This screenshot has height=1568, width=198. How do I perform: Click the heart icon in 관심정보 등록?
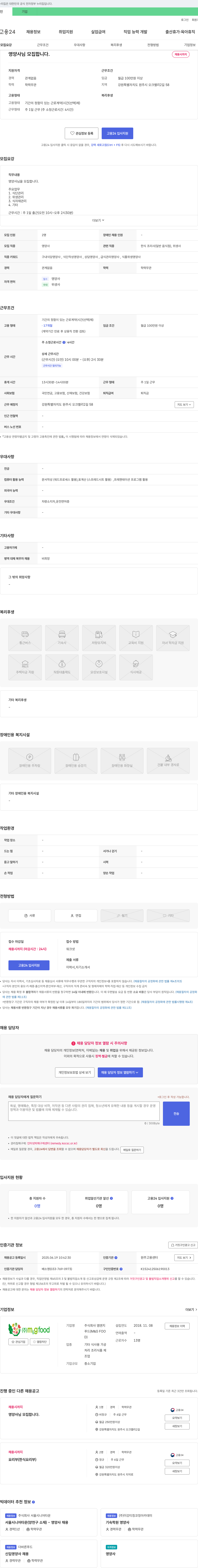pyautogui.click(x=72, y=133)
